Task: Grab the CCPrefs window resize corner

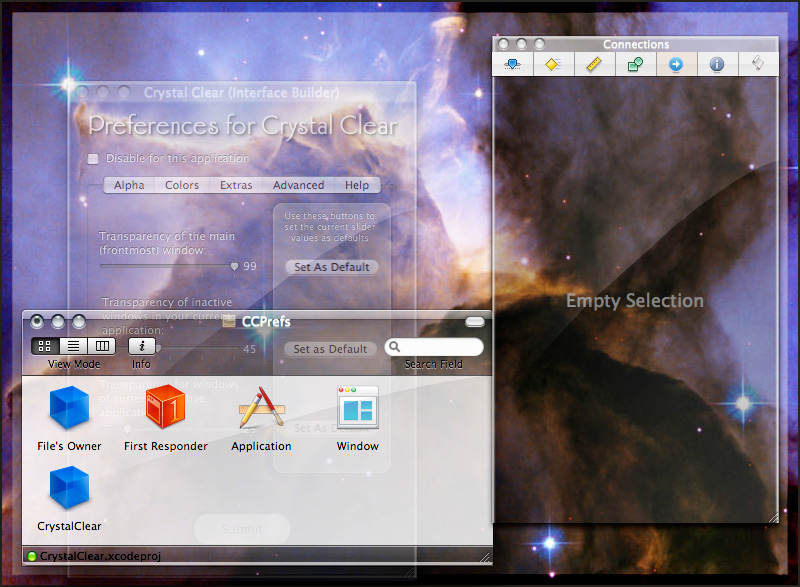Action: pos(484,557)
